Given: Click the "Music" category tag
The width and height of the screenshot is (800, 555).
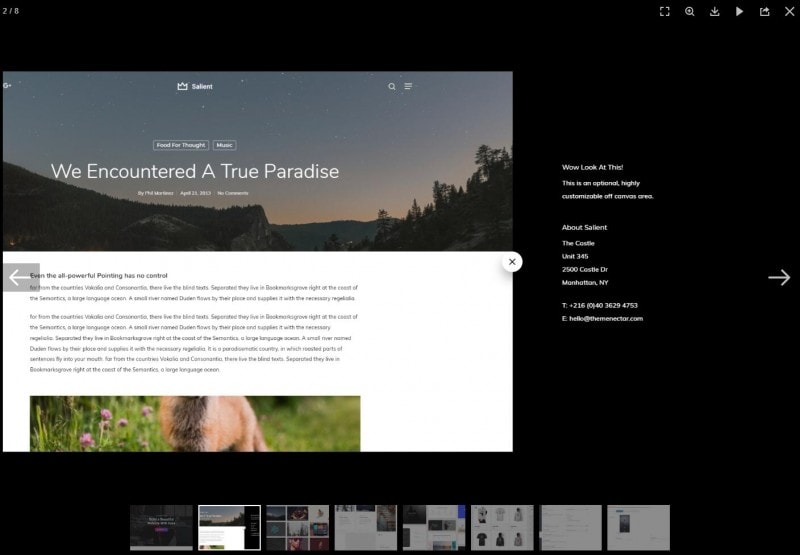Looking at the screenshot, I should [x=225, y=145].
